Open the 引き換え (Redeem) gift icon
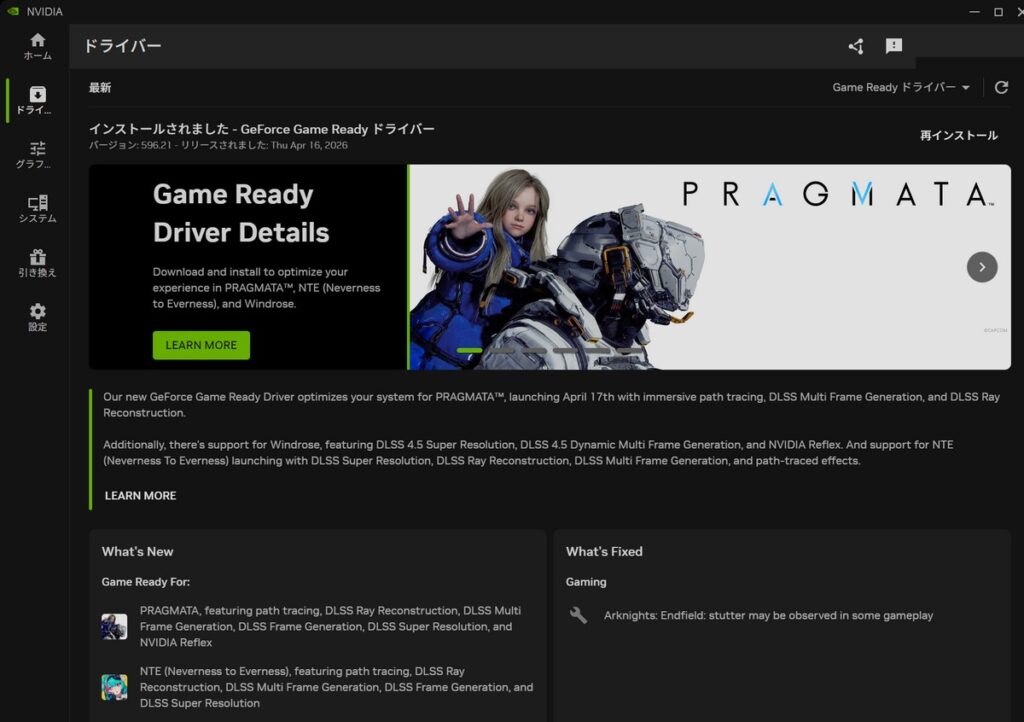Image resolution: width=1024 pixels, height=722 pixels. [37, 263]
